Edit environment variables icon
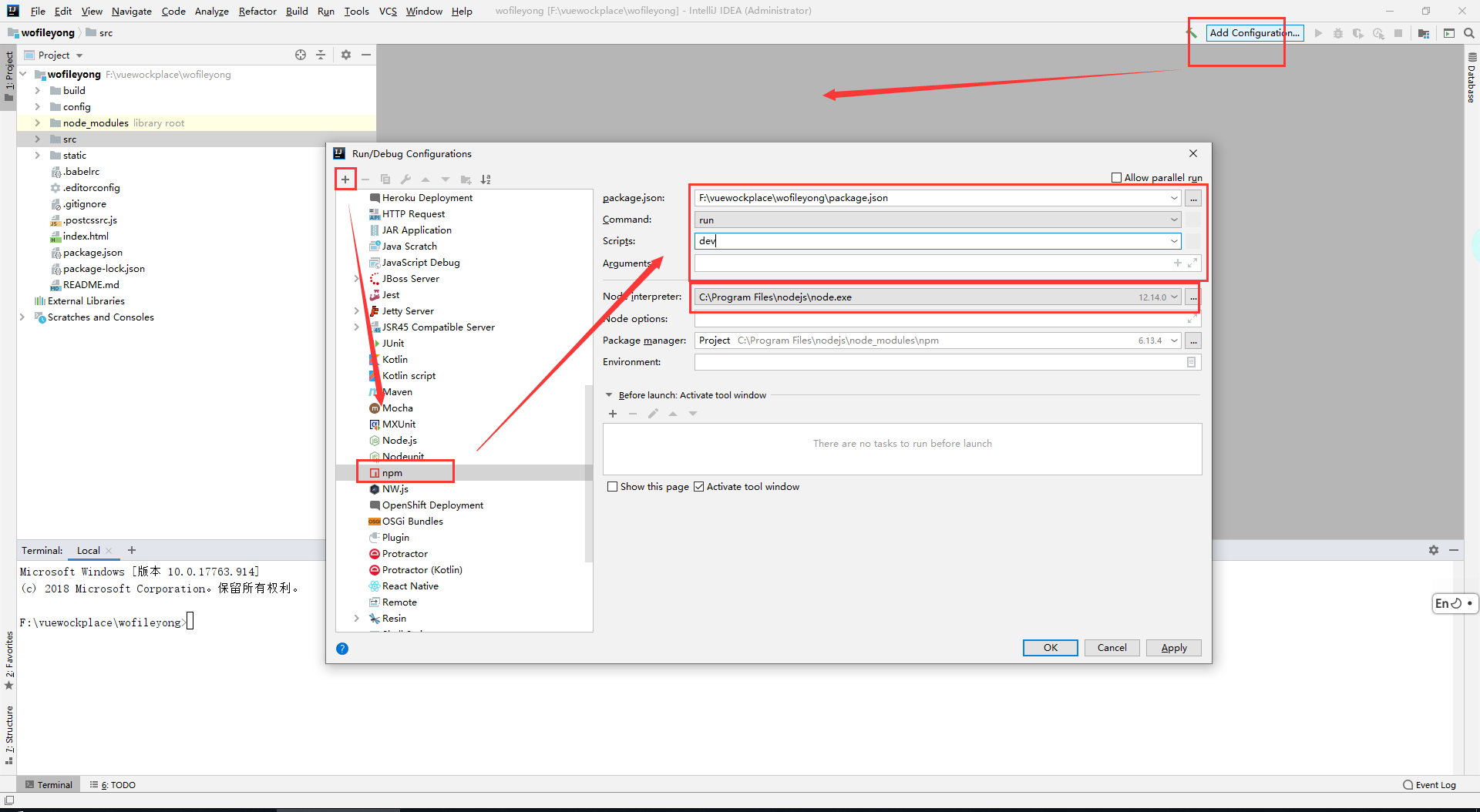1480x812 pixels. point(1191,362)
